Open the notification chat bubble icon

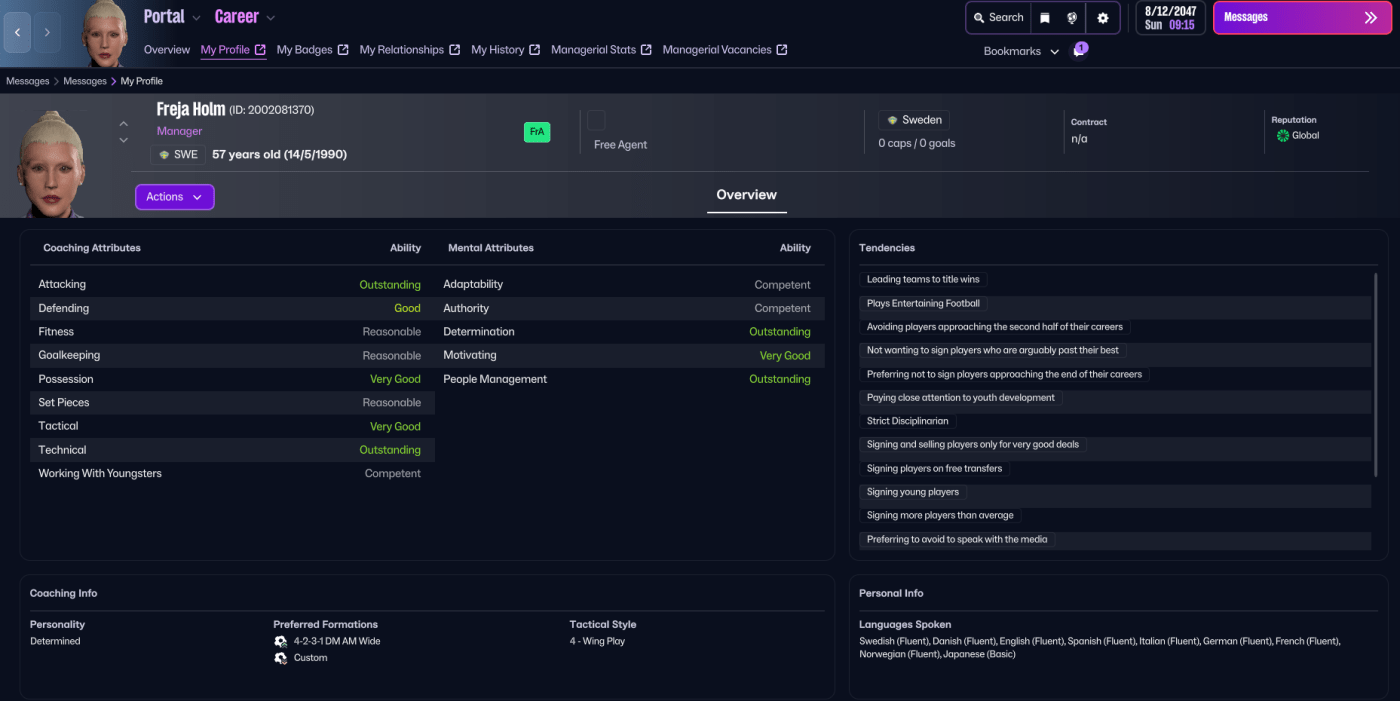click(1078, 51)
